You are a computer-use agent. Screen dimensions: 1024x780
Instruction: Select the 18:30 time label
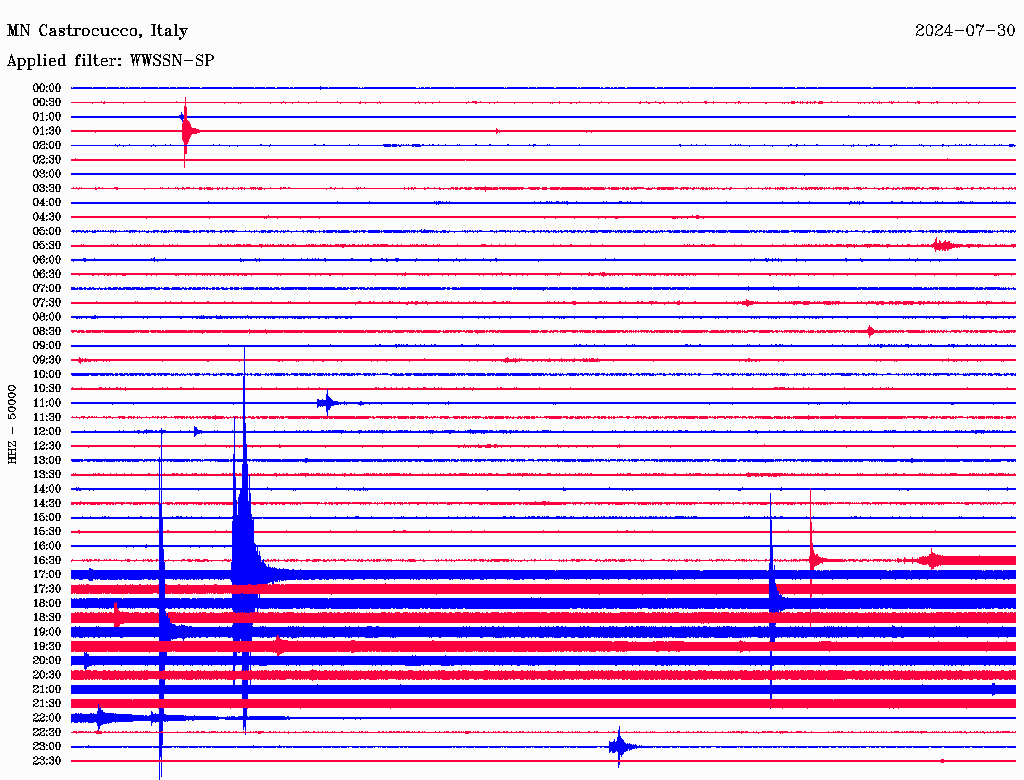[x=46, y=617]
